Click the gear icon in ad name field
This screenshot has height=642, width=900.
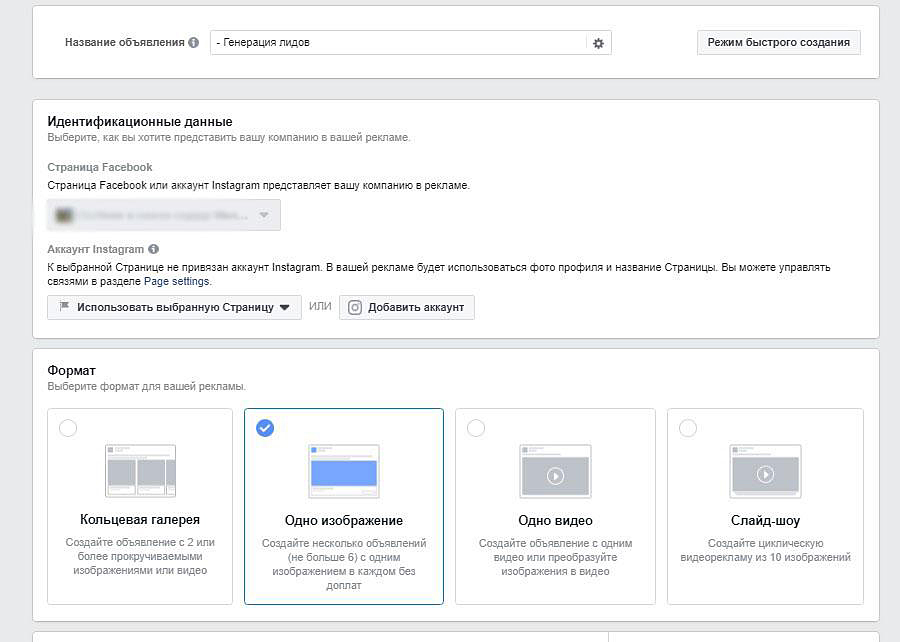[598, 43]
